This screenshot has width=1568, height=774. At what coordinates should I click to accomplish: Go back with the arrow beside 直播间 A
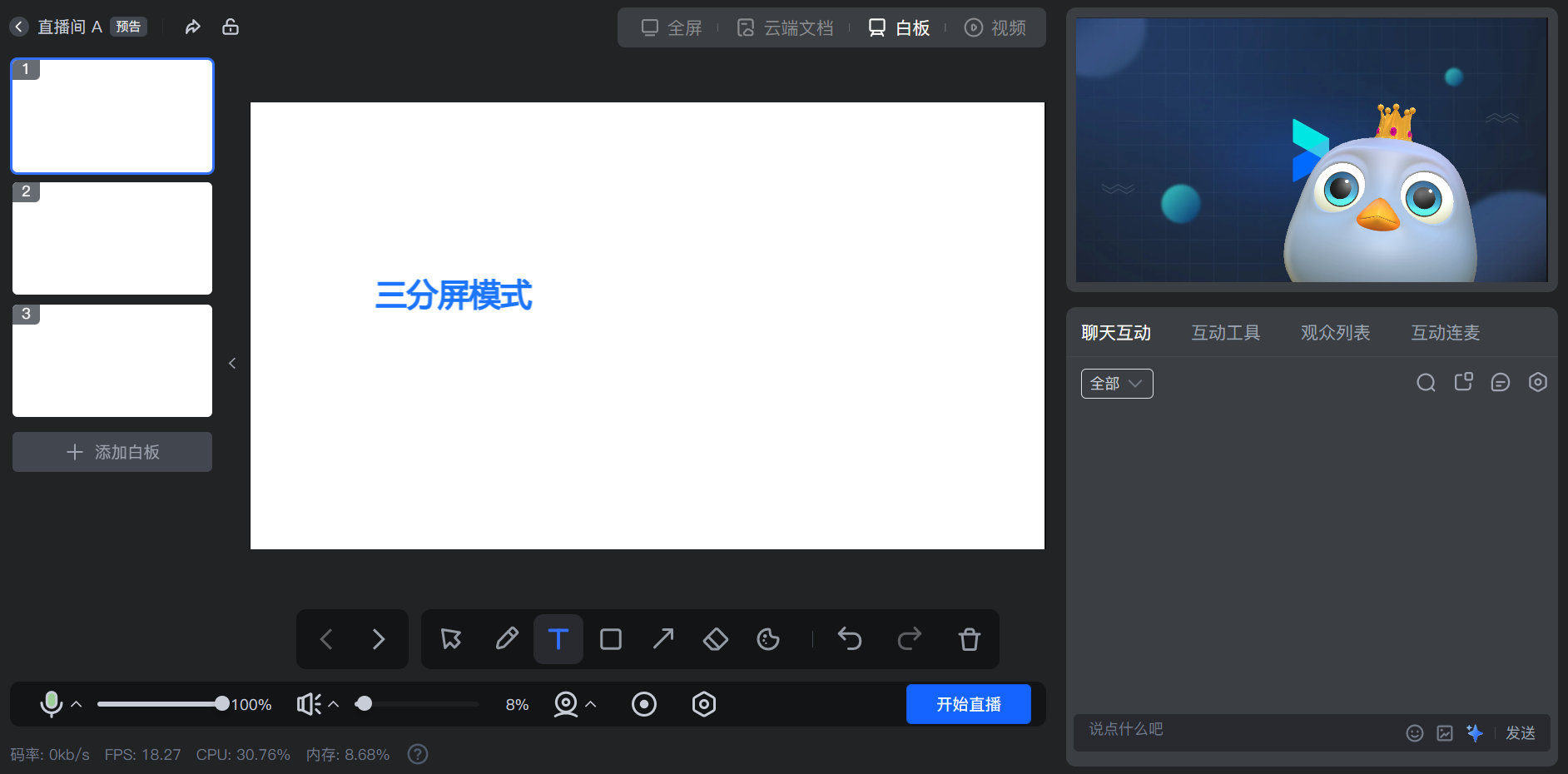tap(19, 27)
